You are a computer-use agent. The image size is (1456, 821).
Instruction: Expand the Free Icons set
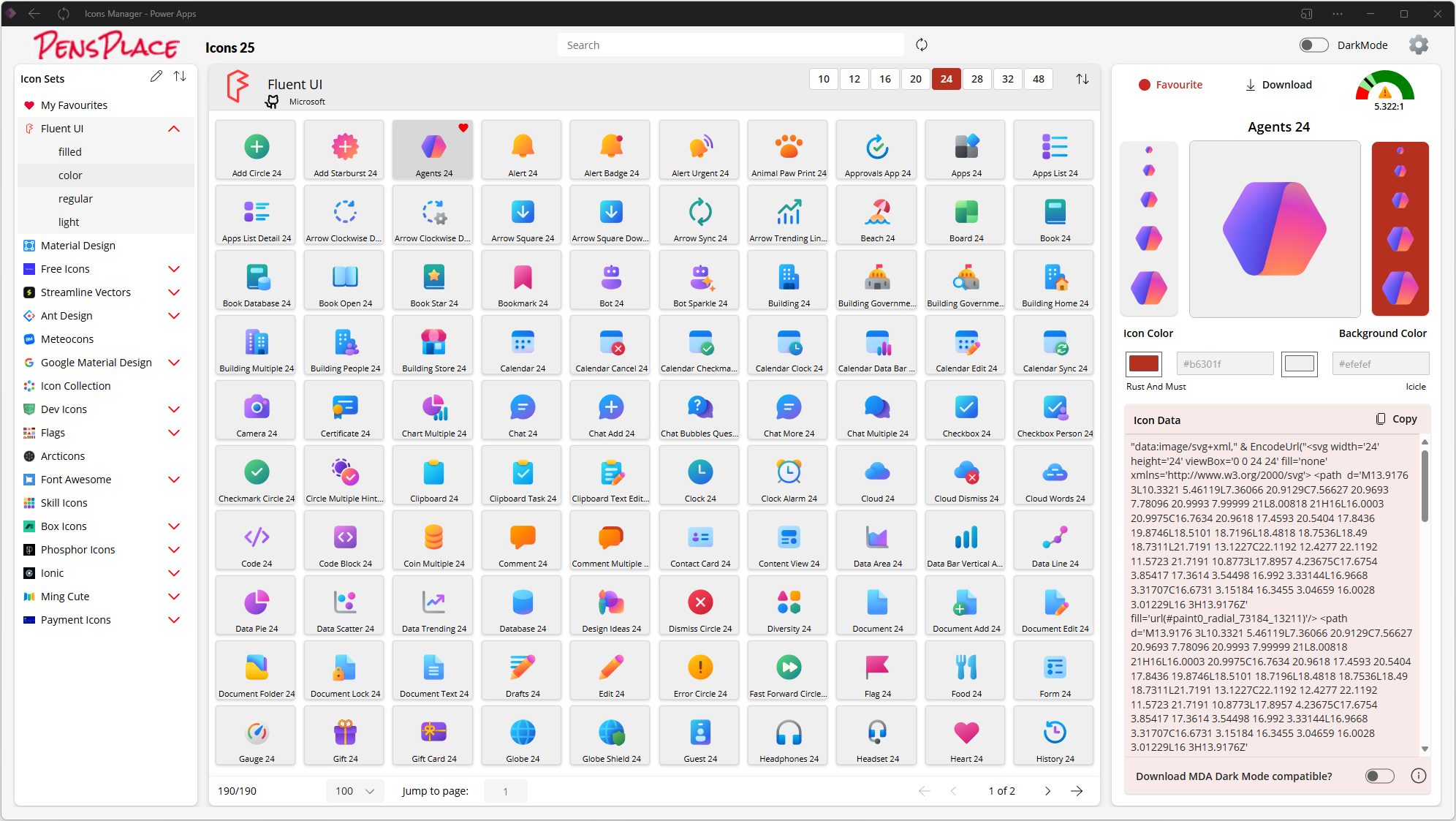(x=174, y=269)
